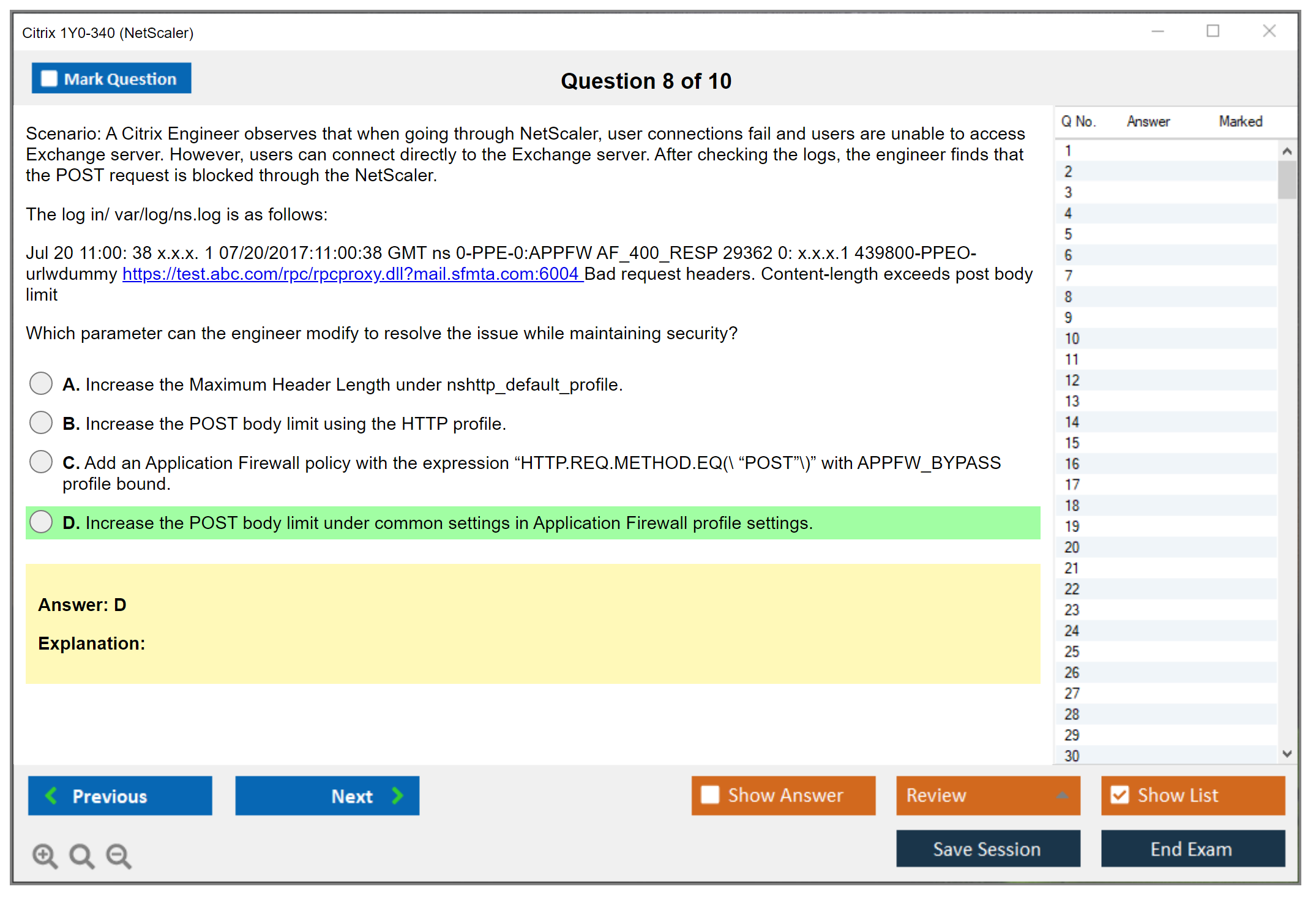Click the green left arrow on Previous
This screenshot has height=900, width=1316.
tap(52, 795)
